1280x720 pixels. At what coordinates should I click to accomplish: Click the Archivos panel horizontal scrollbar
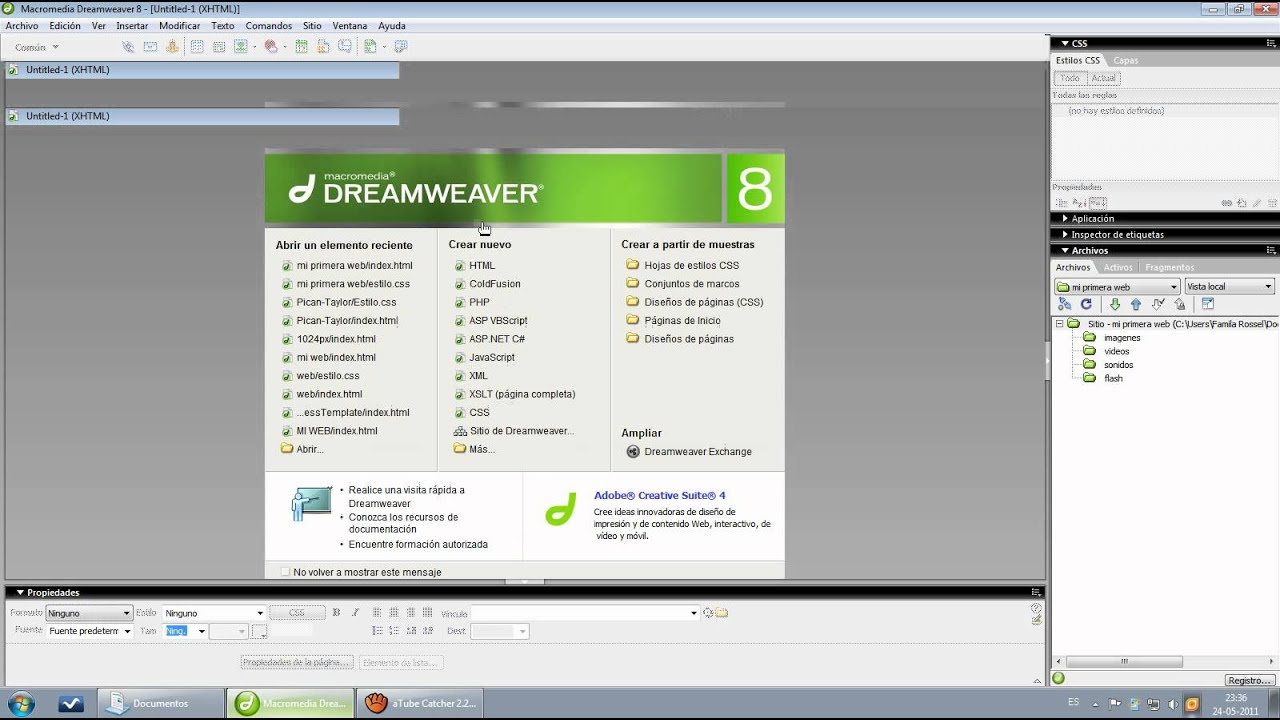pos(1124,662)
